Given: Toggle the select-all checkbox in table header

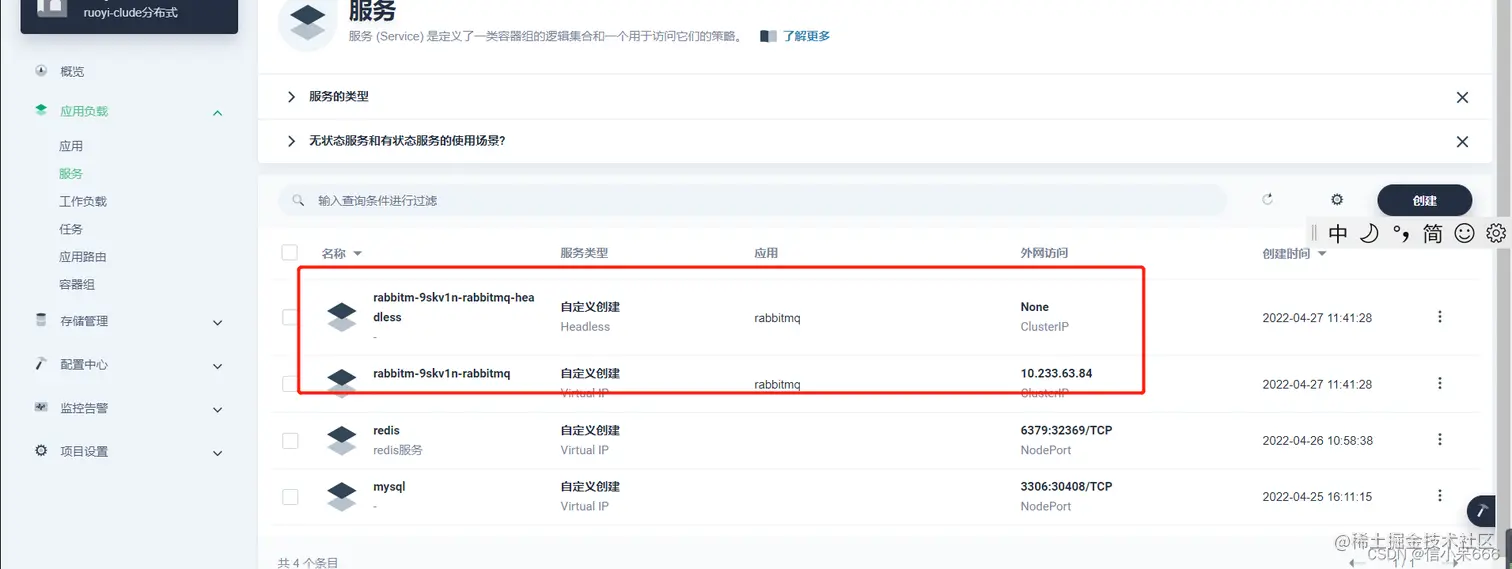Looking at the screenshot, I should [x=290, y=253].
